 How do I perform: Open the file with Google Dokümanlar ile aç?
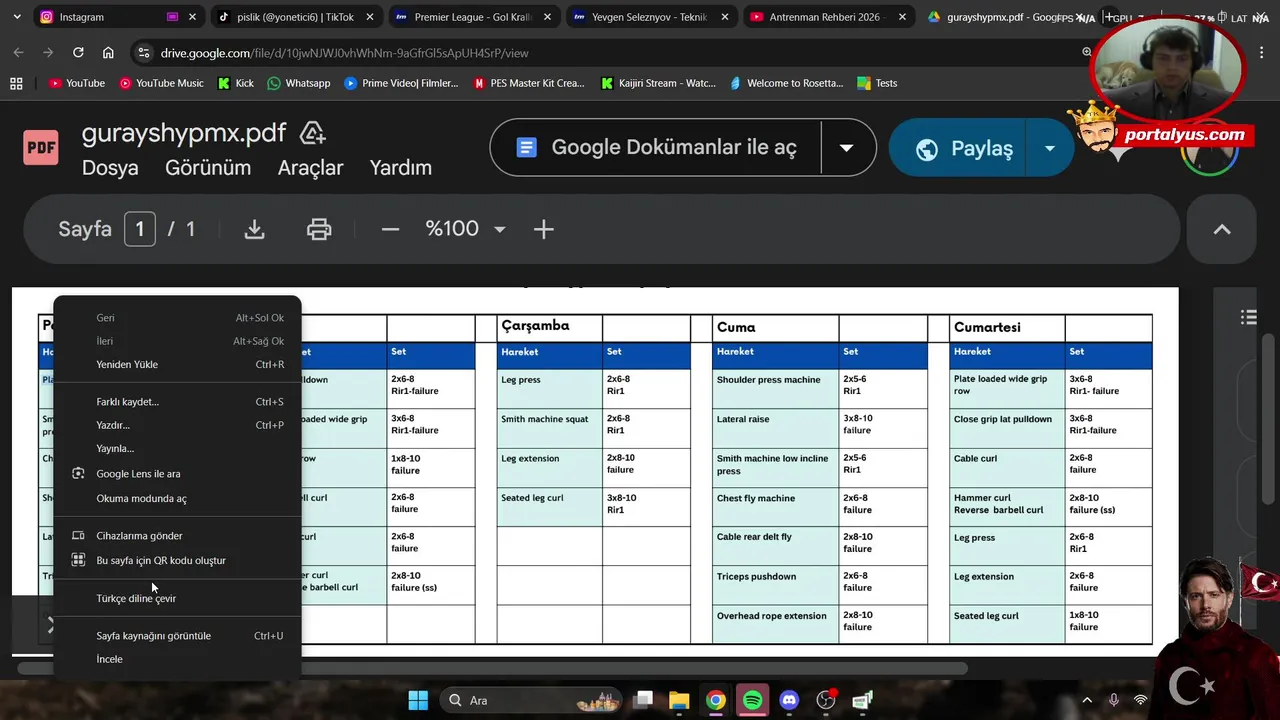pos(656,148)
